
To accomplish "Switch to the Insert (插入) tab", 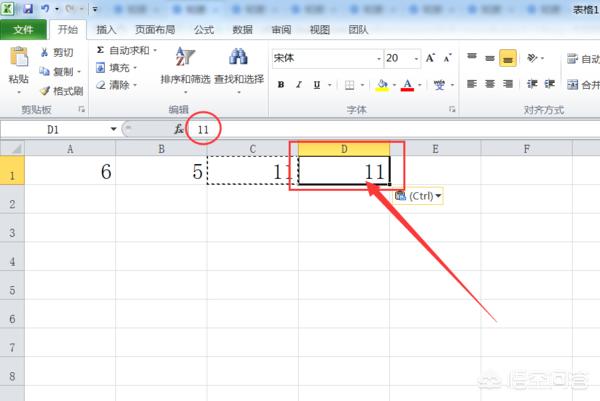I will tap(106, 29).
